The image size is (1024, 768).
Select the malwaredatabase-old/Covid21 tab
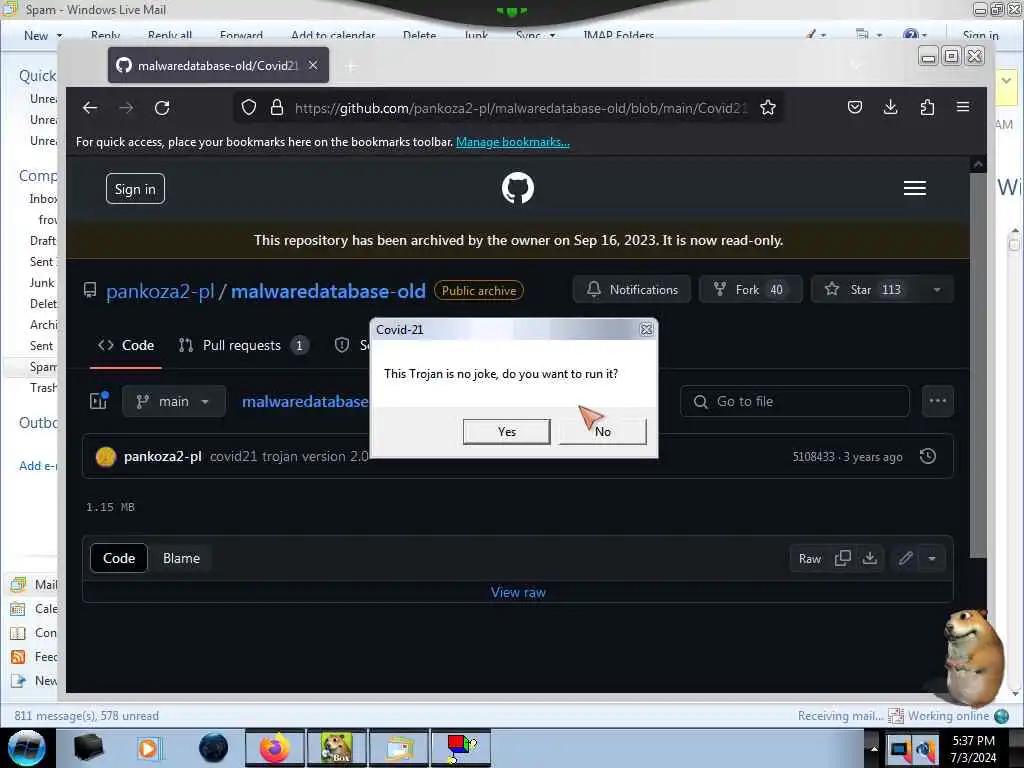pyautogui.click(x=218, y=65)
